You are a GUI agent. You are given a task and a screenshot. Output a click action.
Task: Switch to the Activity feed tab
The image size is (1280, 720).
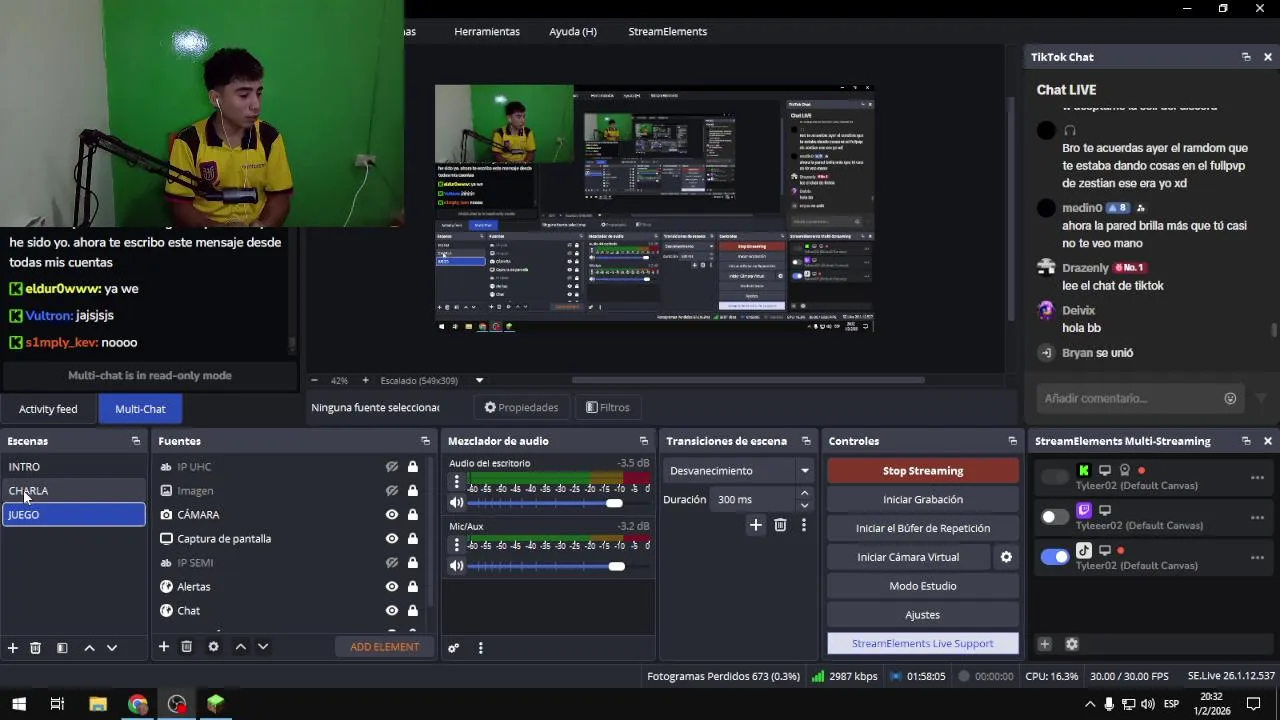coord(48,409)
